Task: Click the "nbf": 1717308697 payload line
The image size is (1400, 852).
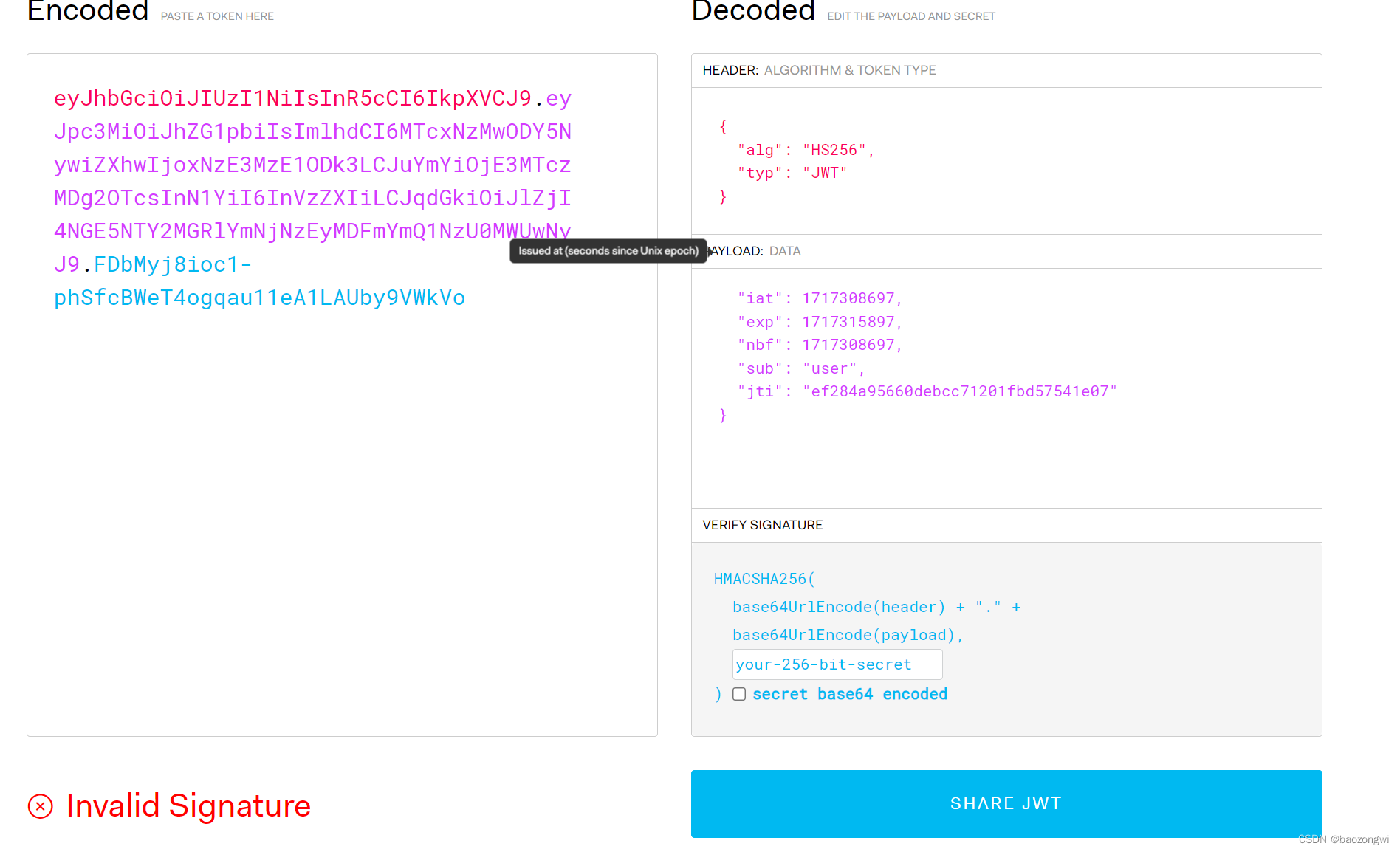Action: (820, 345)
